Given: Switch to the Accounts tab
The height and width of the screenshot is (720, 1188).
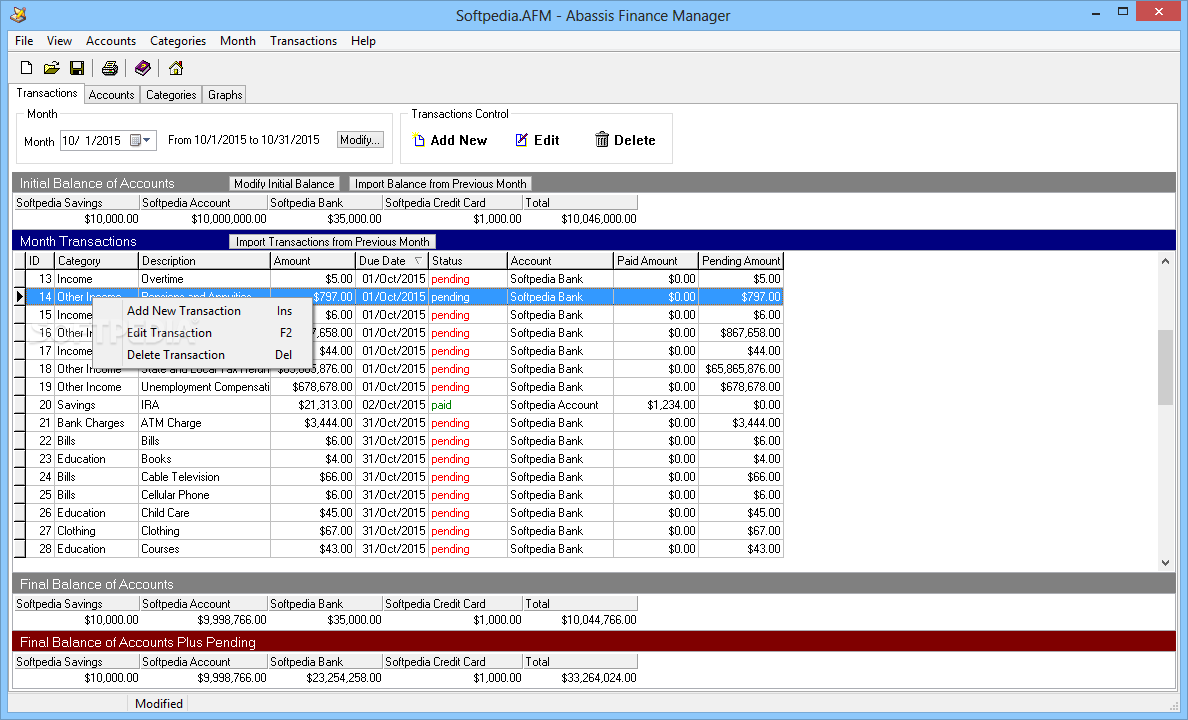Looking at the screenshot, I should [x=111, y=95].
